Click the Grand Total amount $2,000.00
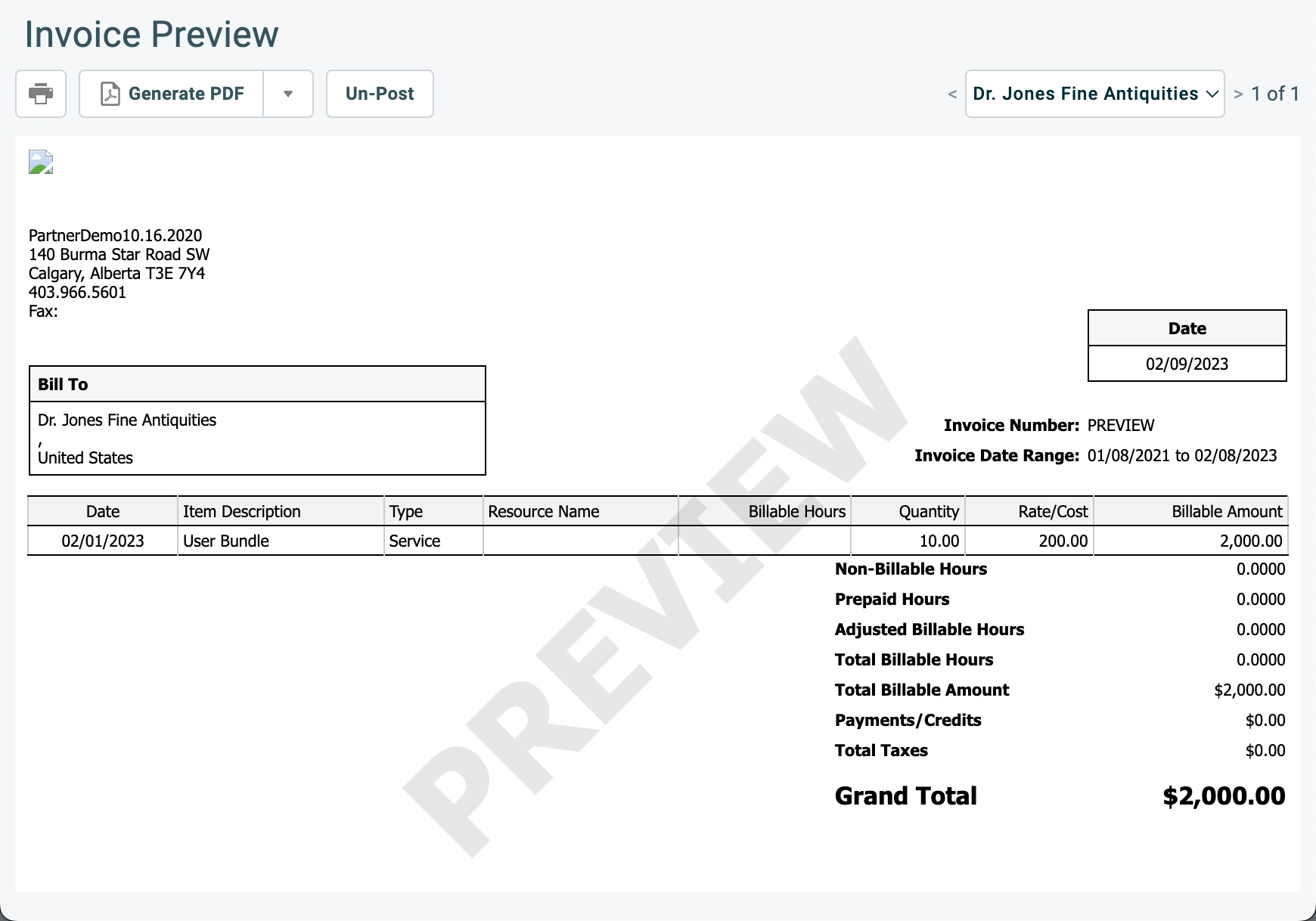1316x921 pixels. pyautogui.click(x=1223, y=795)
